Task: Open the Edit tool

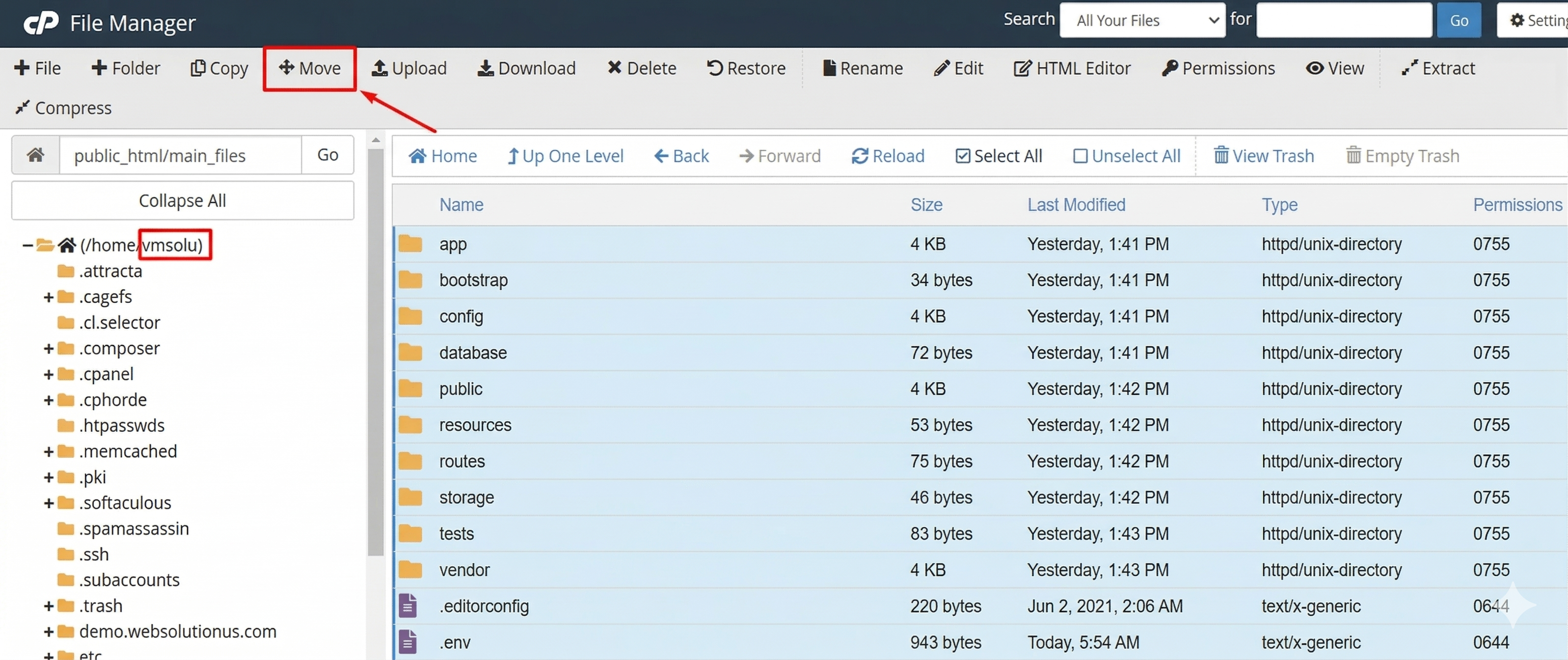Action: pyautogui.click(x=958, y=68)
